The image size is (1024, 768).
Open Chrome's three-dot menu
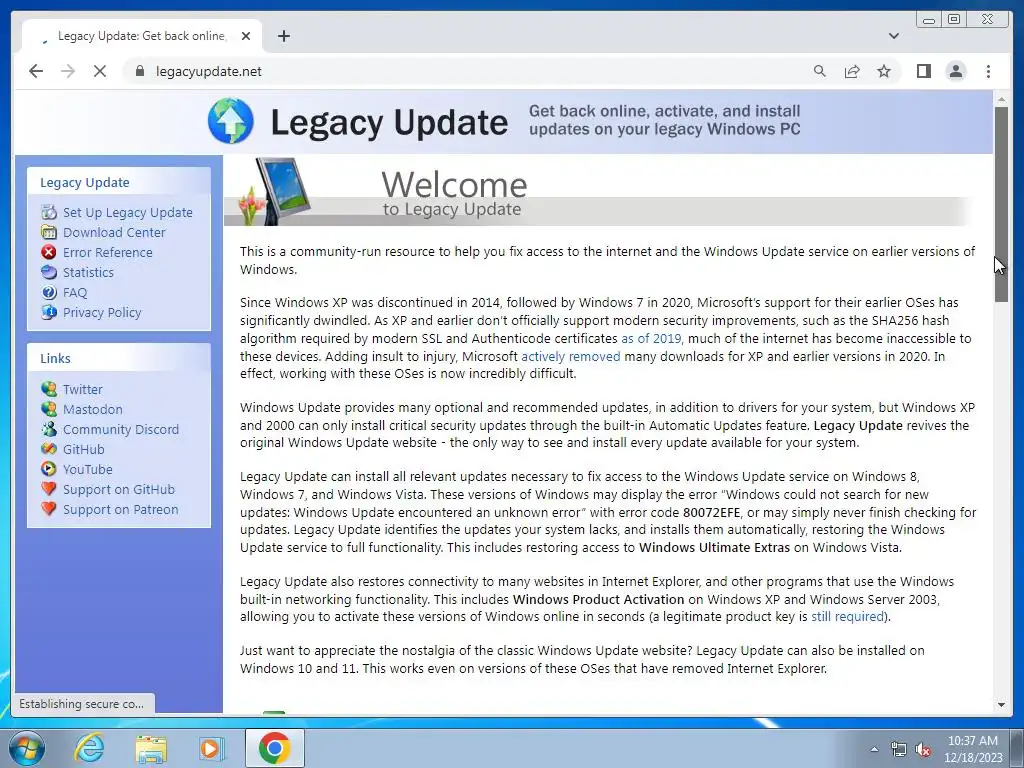click(x=988, y=71)
